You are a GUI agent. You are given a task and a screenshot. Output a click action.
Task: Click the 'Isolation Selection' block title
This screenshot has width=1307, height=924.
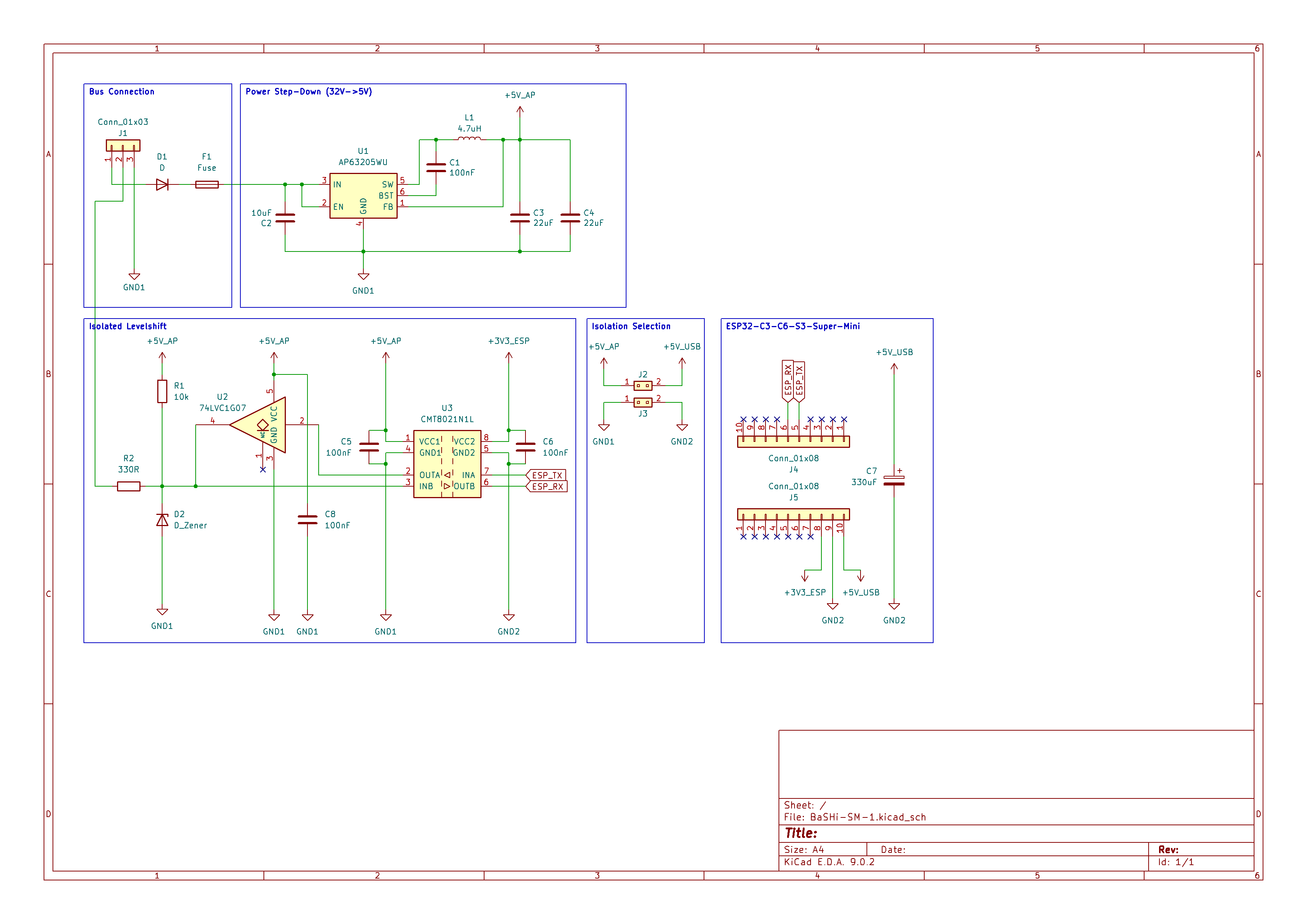(631, 326)
